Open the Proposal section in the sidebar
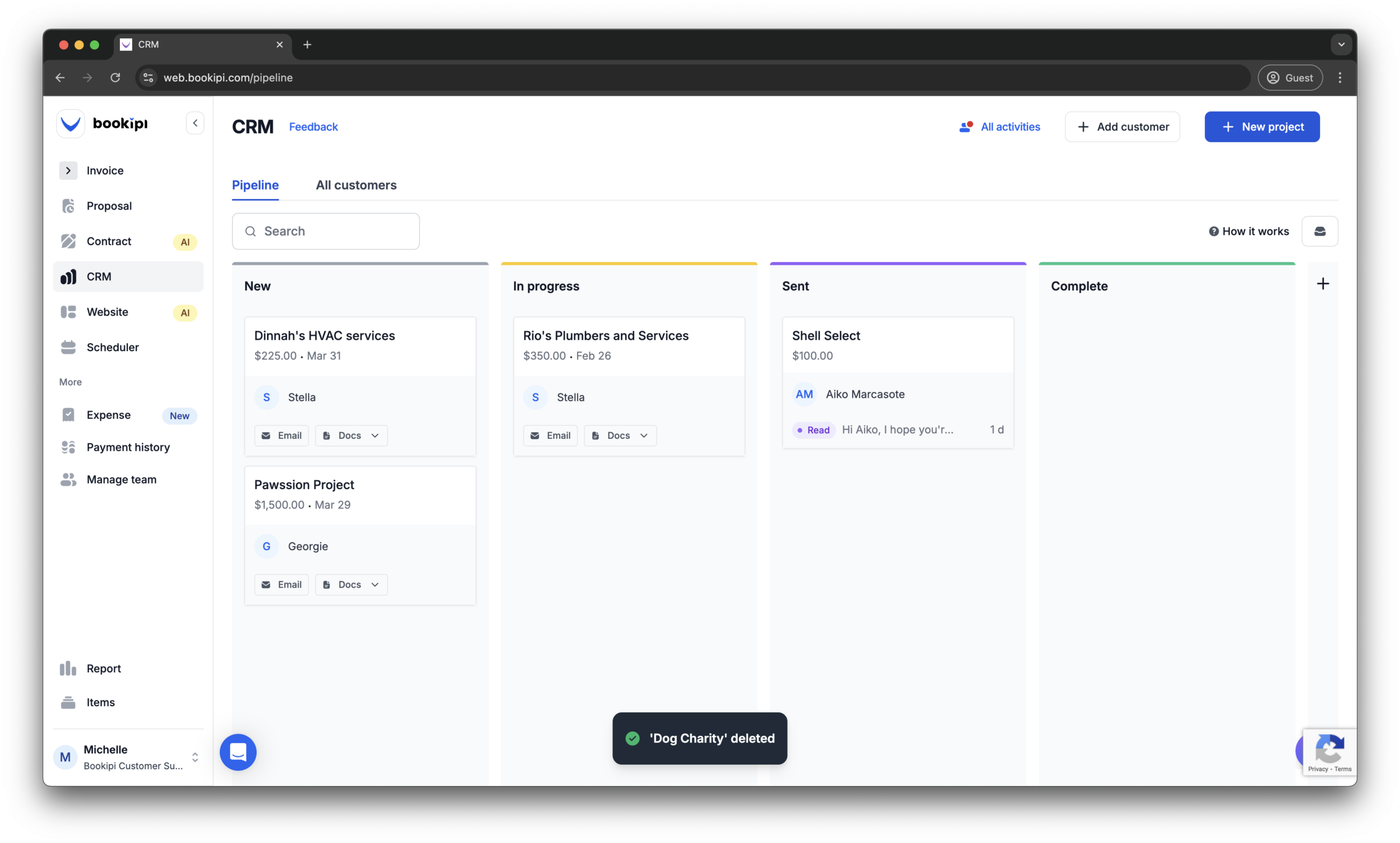The width and height of the screenshot is (1400, 843). click(x=110, y=206)
